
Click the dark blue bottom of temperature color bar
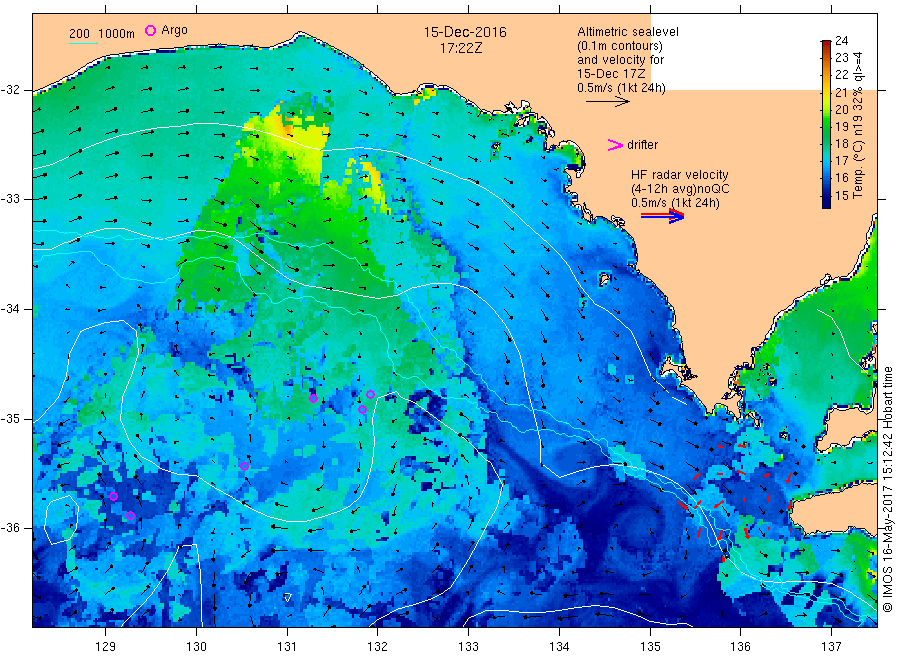826,201
